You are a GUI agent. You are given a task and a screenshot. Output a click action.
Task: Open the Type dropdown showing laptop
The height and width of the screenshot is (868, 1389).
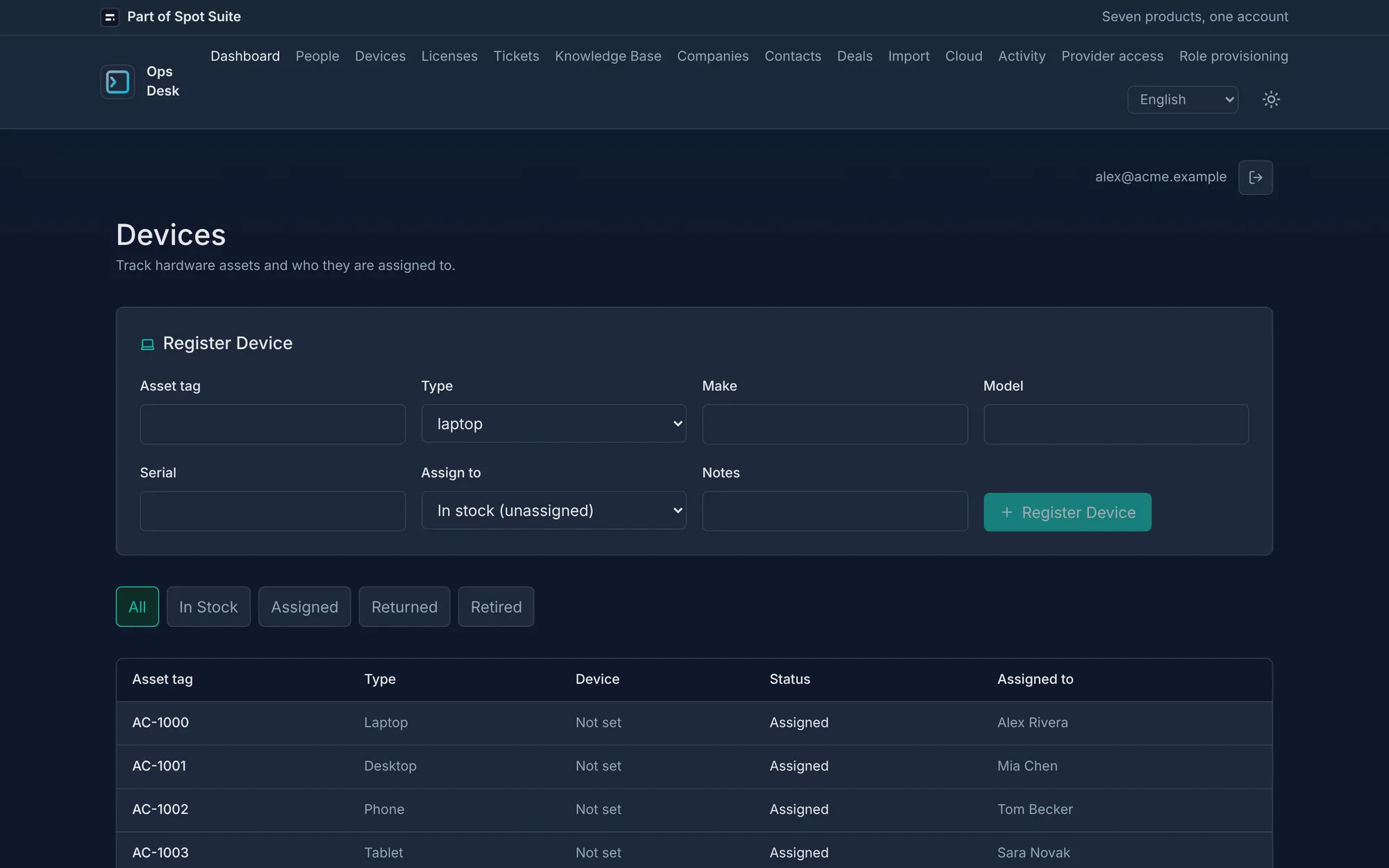pos(554,424)
